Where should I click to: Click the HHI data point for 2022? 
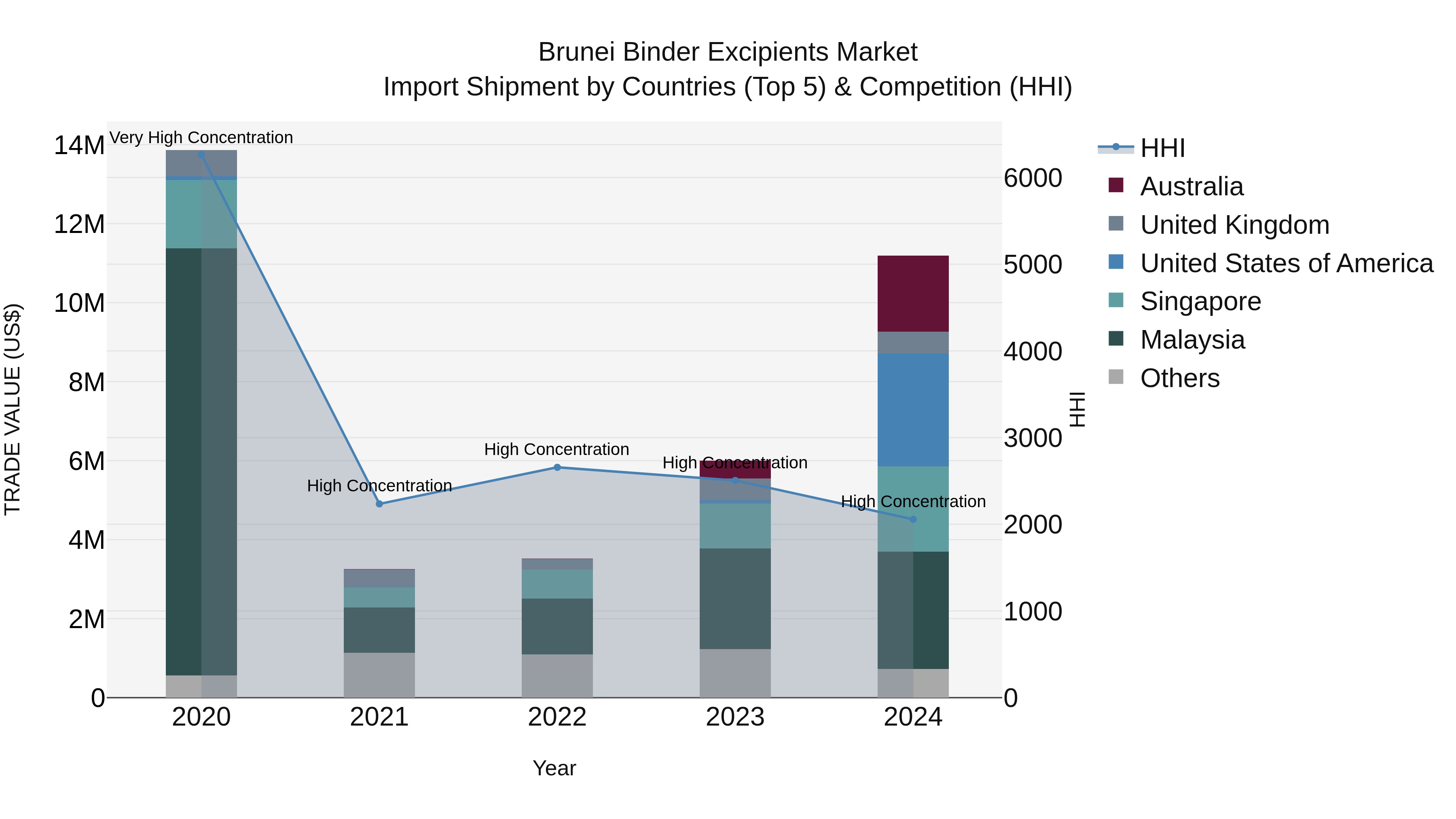(x=557, y=468)
